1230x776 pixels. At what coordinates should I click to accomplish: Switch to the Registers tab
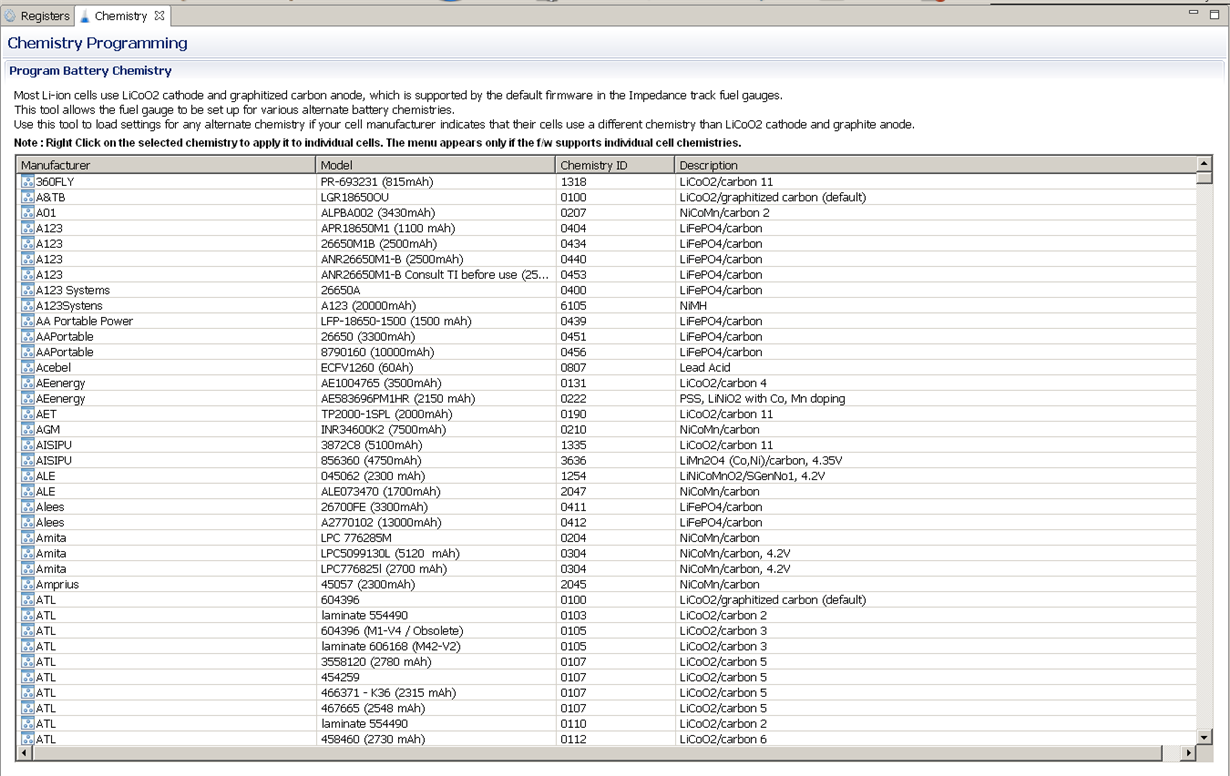click(x=37, y=16)
